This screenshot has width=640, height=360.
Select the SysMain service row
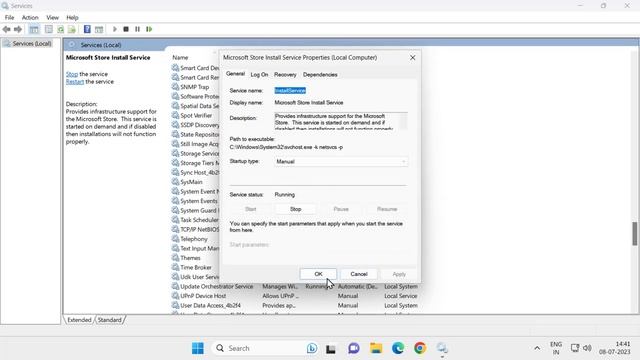(191, 182)
